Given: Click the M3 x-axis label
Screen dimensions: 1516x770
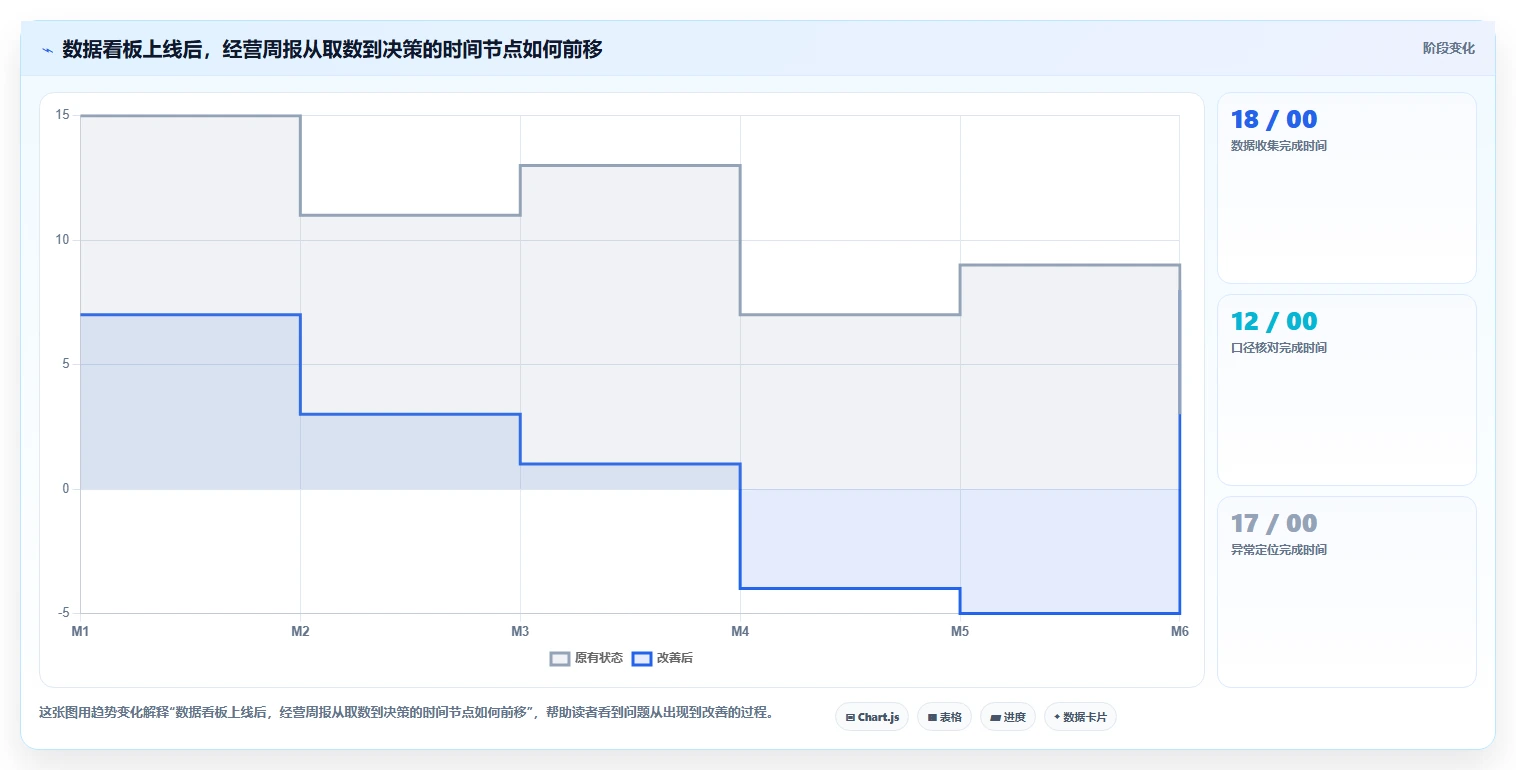Looking at the screenshot, I should [520, 631].
